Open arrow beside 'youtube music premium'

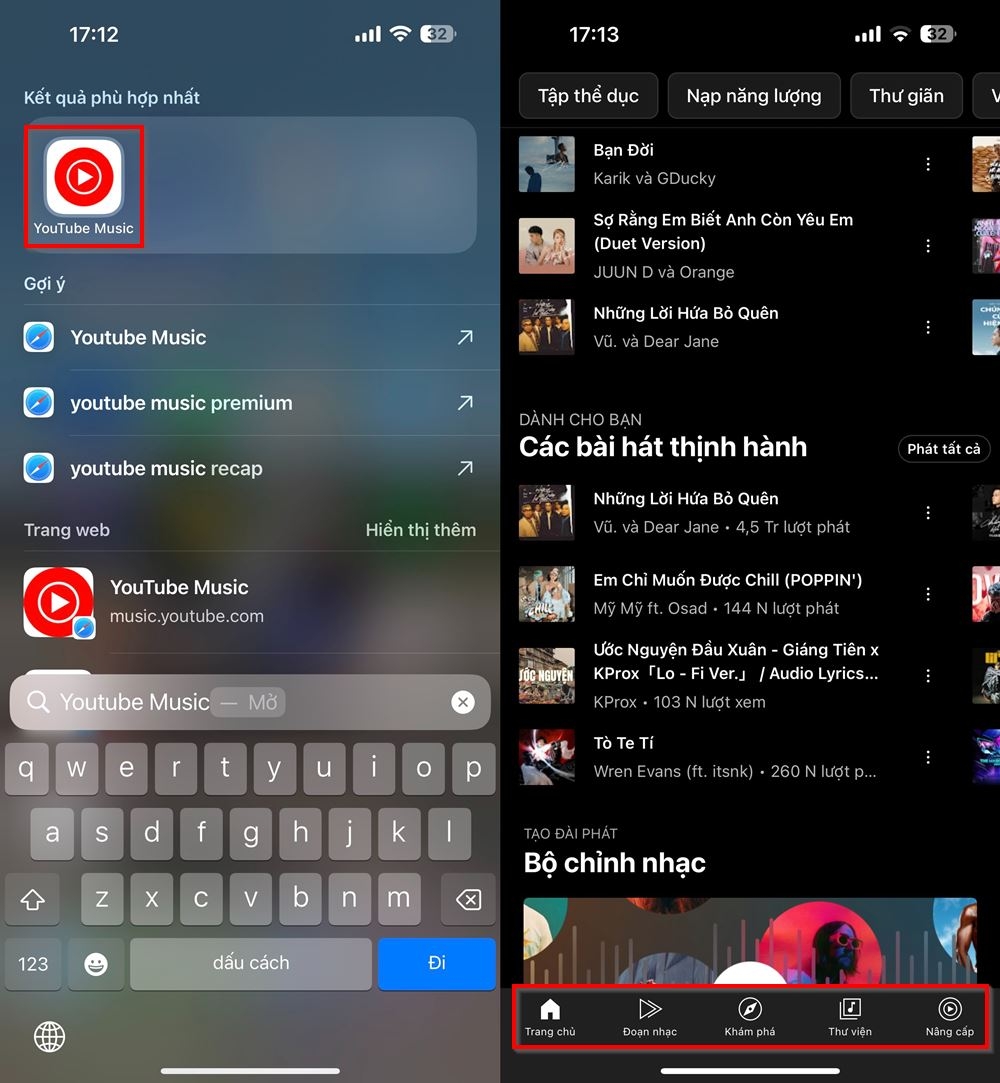tap(465, 403)
